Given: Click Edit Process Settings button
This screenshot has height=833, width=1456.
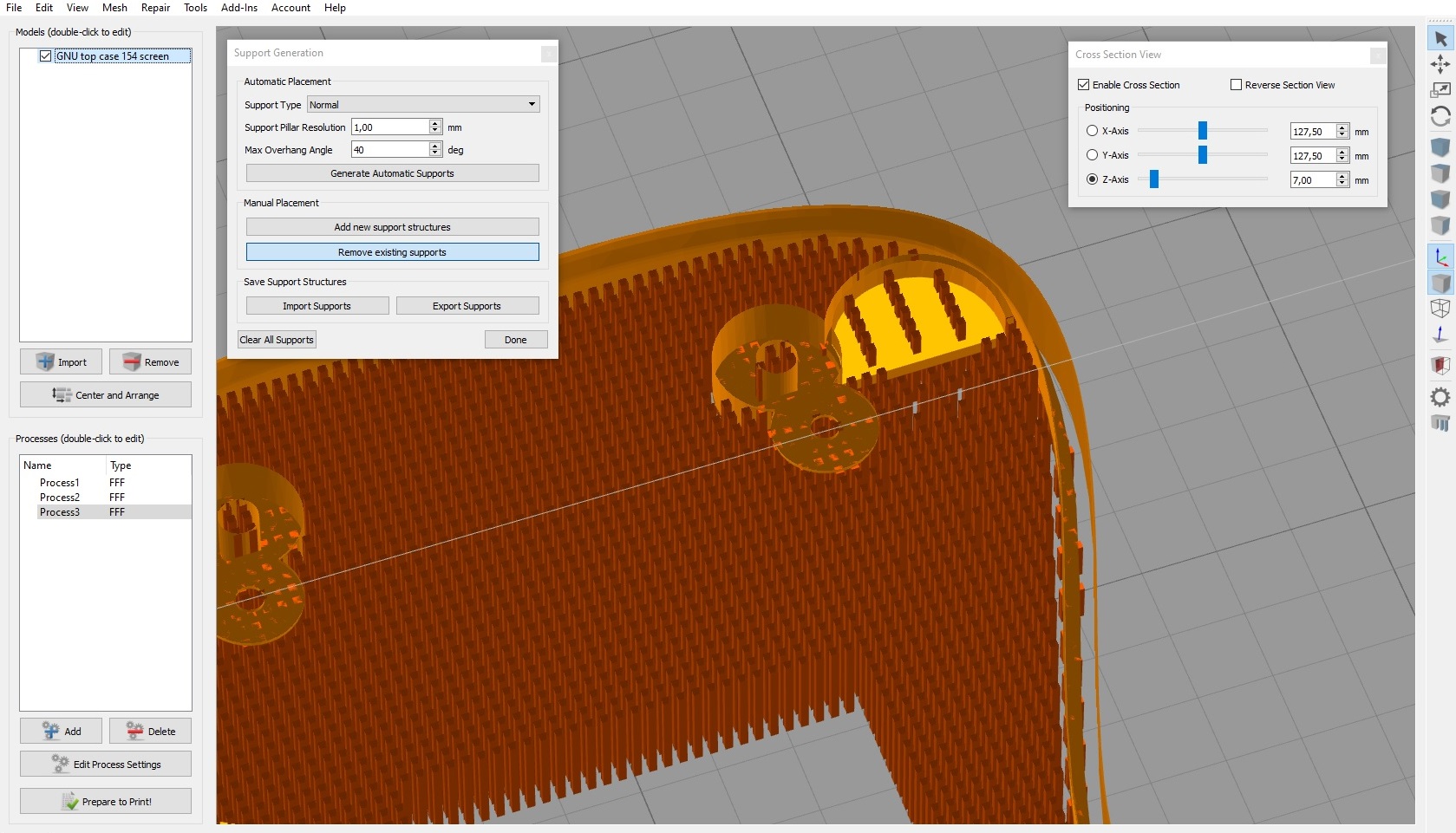Looking at the screenshot, I should (106, 765).
